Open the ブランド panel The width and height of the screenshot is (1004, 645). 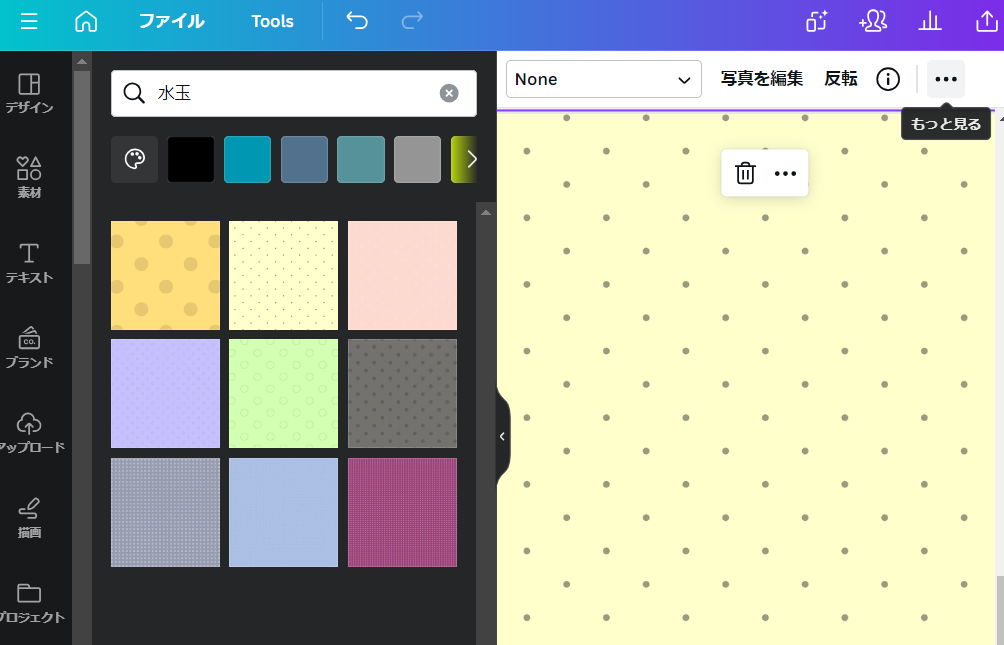[29, 348]
